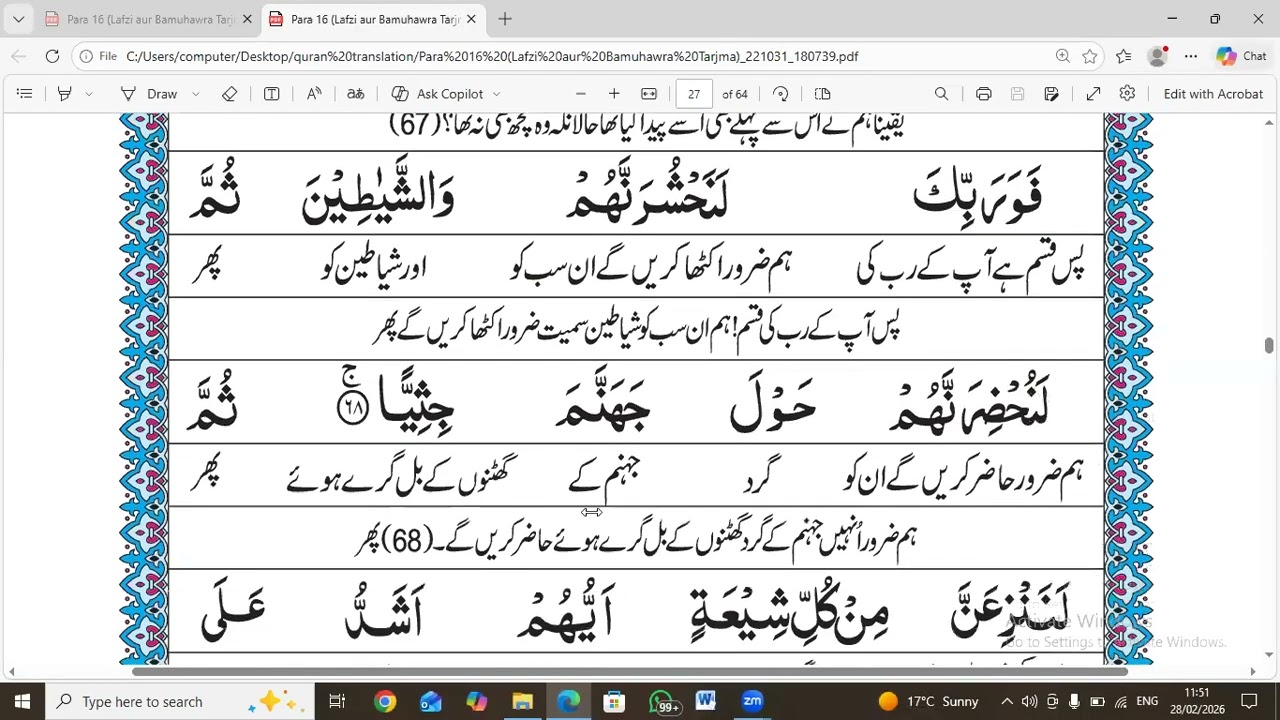This screenshot has width=1280, height=720.
Task: Click the Save as icon
Action: point(1051,94)
